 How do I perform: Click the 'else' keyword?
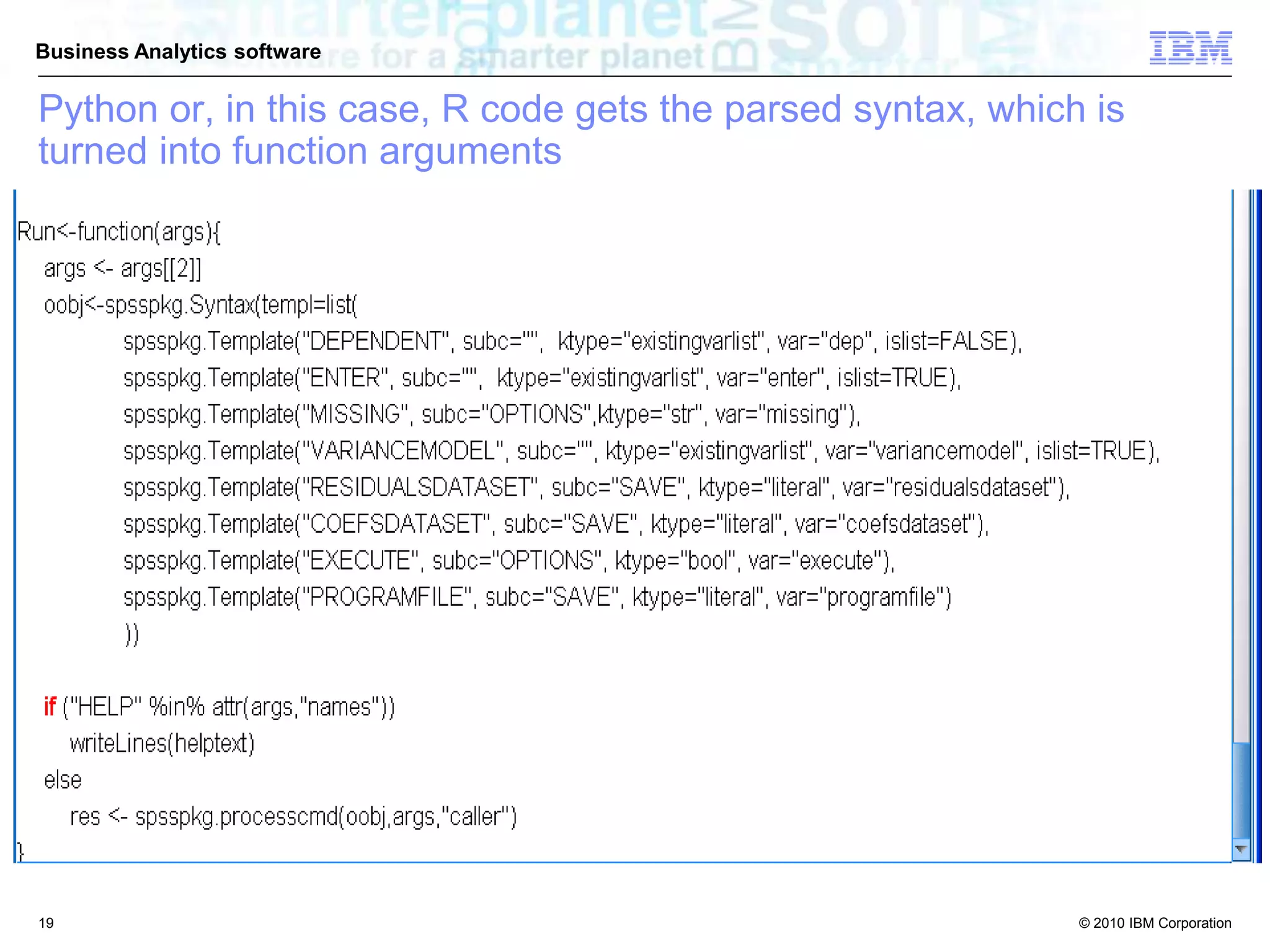63,780
